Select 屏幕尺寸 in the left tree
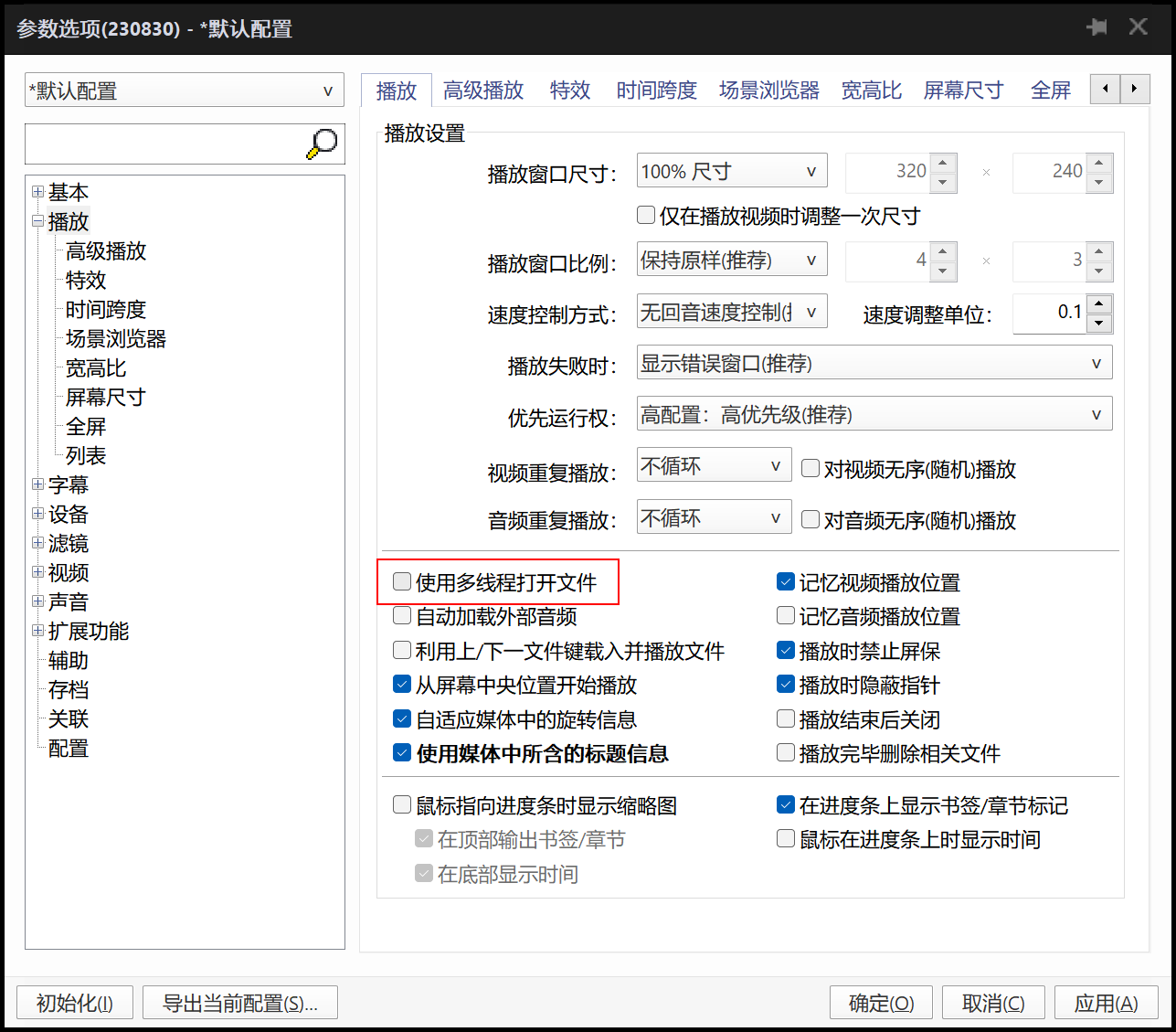Viewport: 1176px width, 1032px height. click(x=105, y=397)
